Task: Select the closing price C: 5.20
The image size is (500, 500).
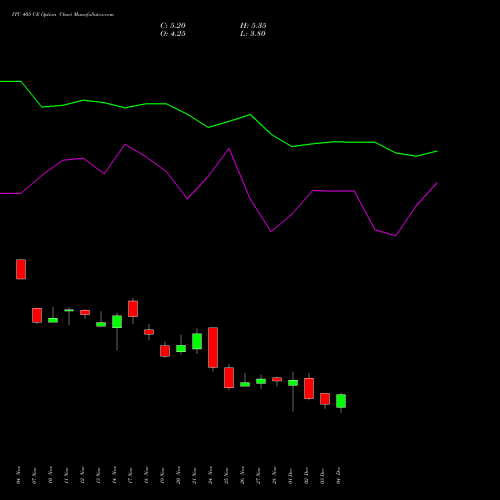Action: [x=173, y=26]
